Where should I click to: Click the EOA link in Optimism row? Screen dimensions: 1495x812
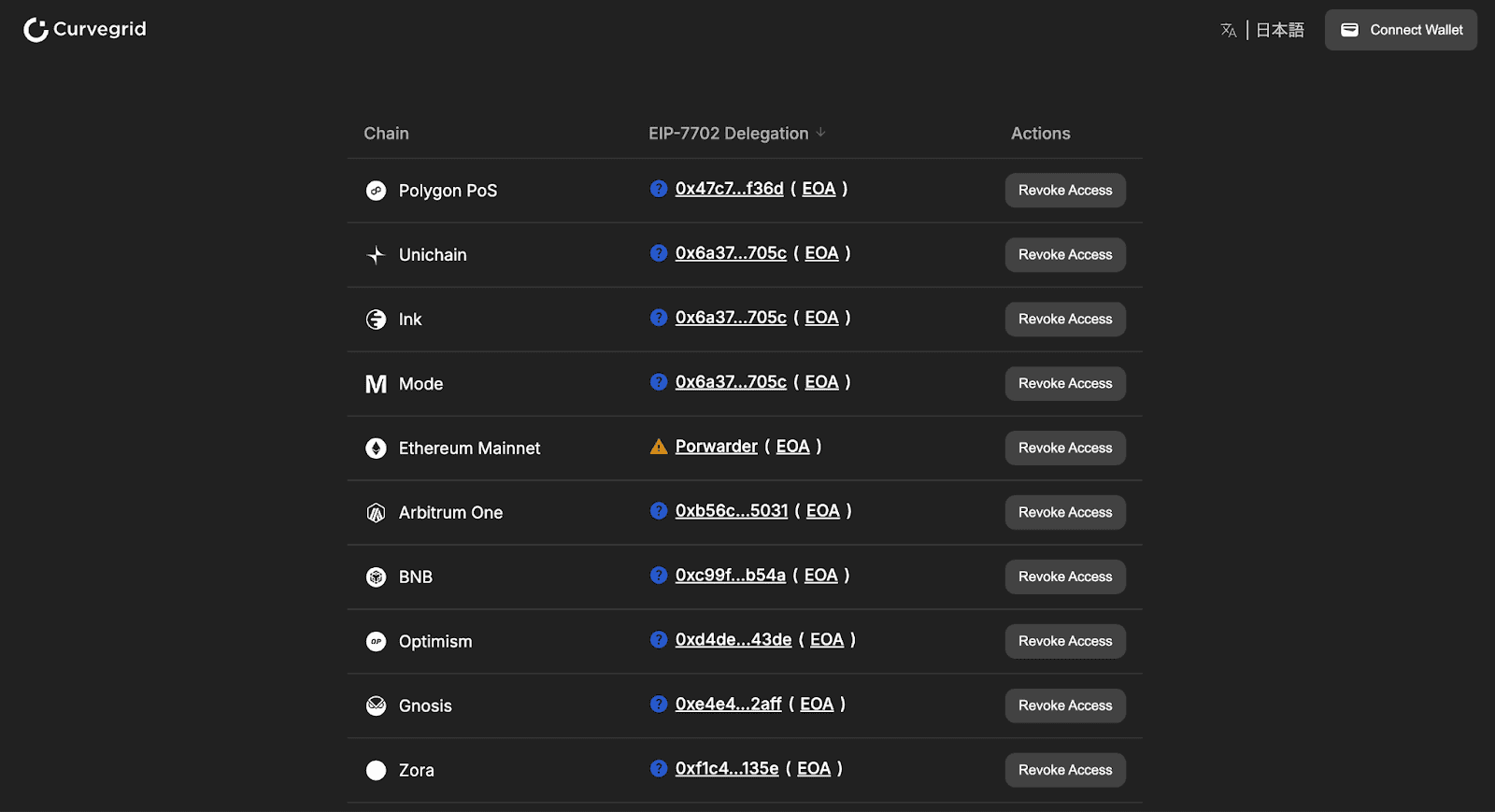pos(826,640)
